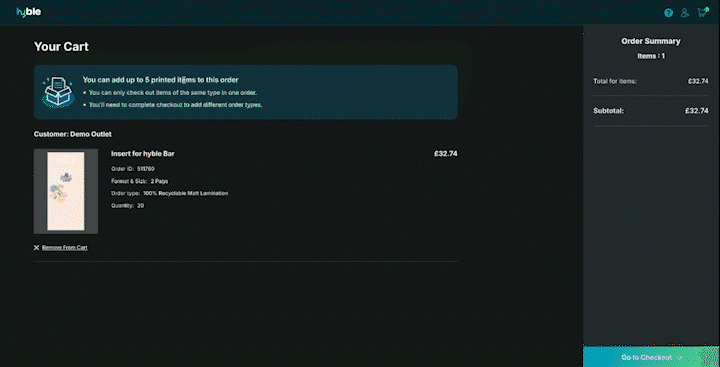
Task: Open the shopping cart icon
Action: point(702,12)
